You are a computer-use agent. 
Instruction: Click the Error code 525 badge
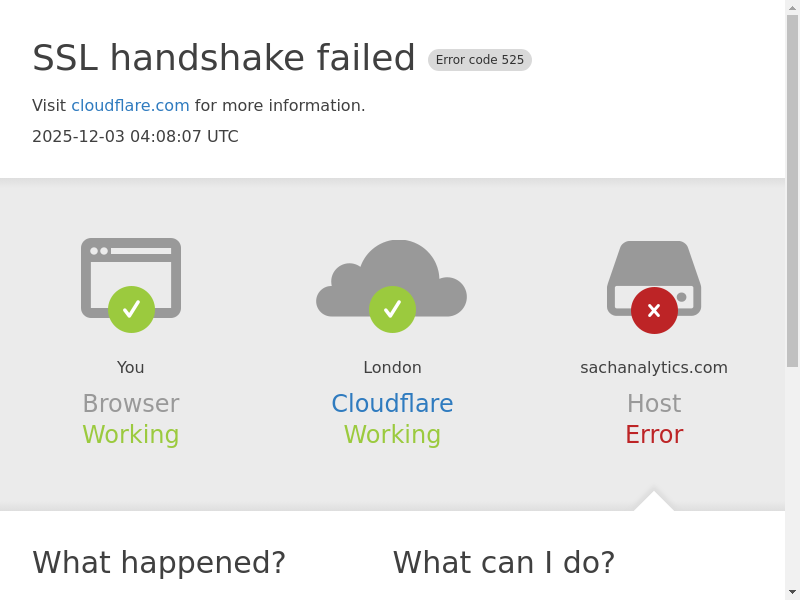click(x=480, y=60)
